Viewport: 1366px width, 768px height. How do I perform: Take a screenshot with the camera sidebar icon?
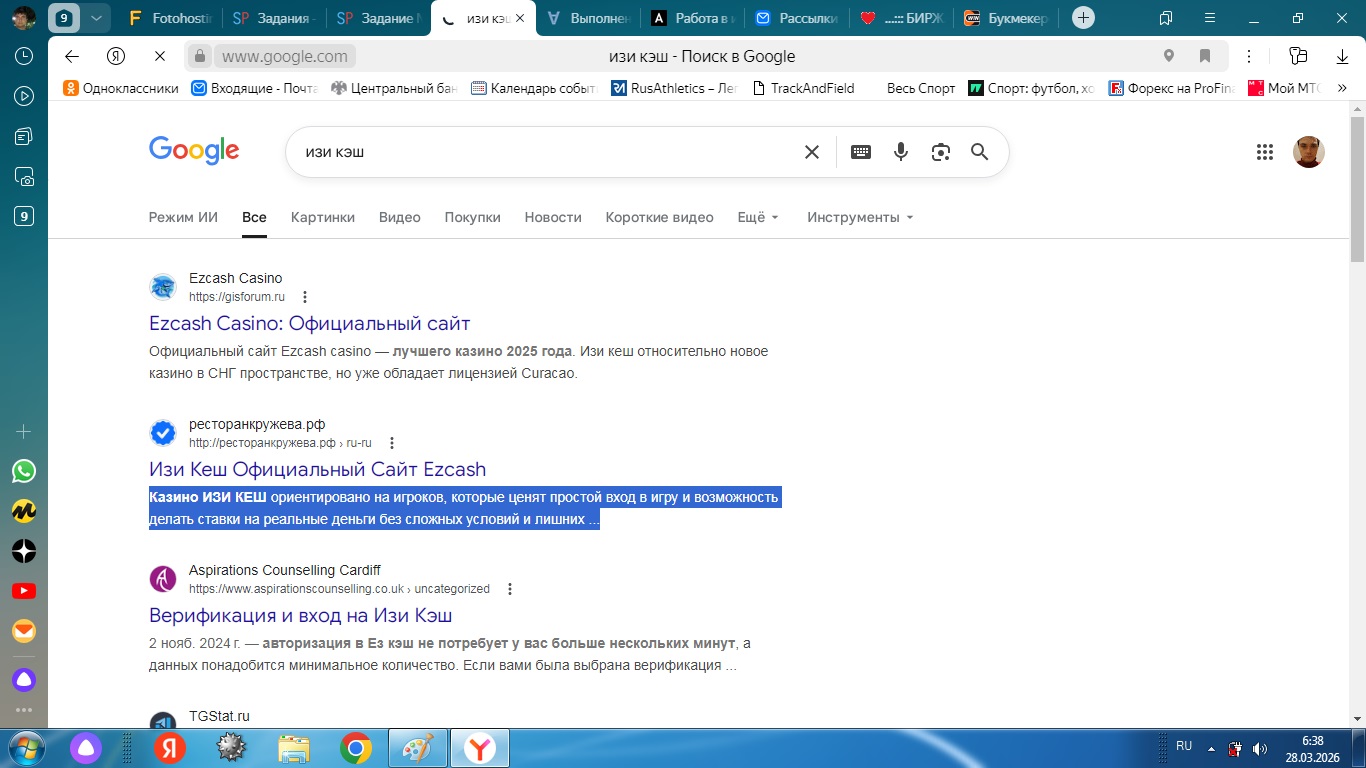[24, 176]
